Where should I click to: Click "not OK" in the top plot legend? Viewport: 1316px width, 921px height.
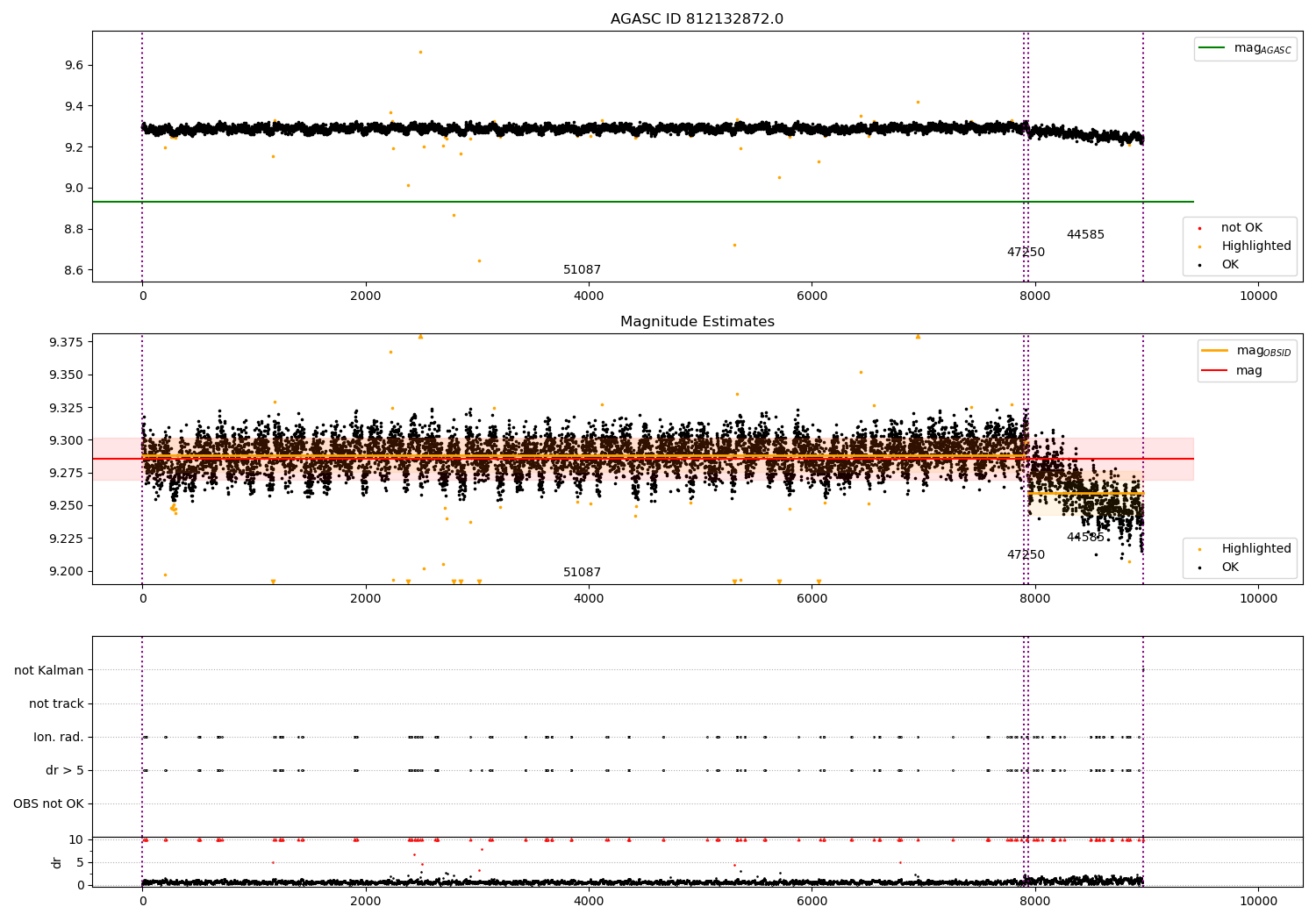pyautogui.click(x=1241, y=228)
